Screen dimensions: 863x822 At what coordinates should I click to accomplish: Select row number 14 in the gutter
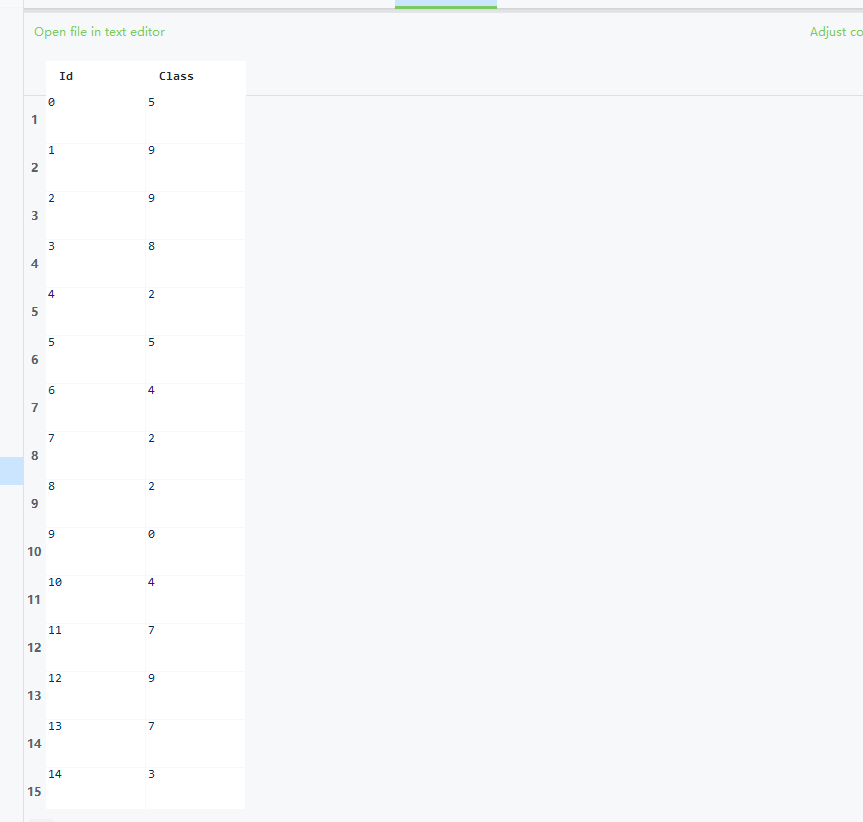[x=34, y=743]
